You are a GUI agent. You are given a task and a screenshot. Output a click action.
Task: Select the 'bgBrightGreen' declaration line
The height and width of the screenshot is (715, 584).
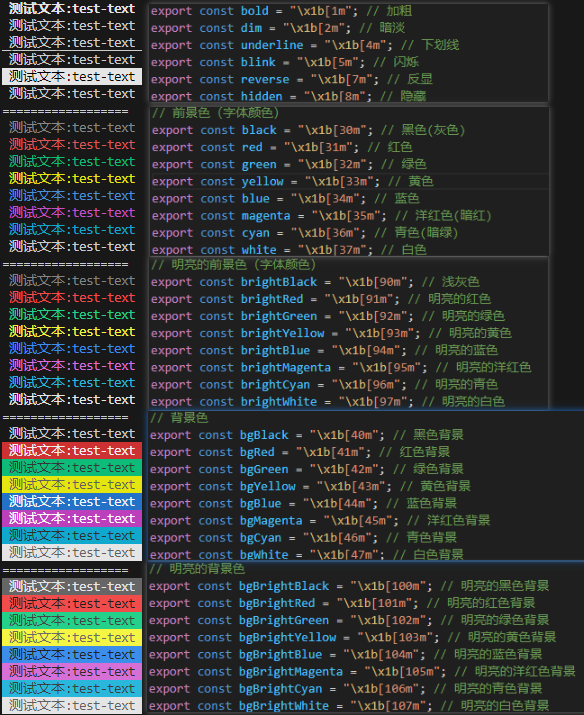coord(349,620)
